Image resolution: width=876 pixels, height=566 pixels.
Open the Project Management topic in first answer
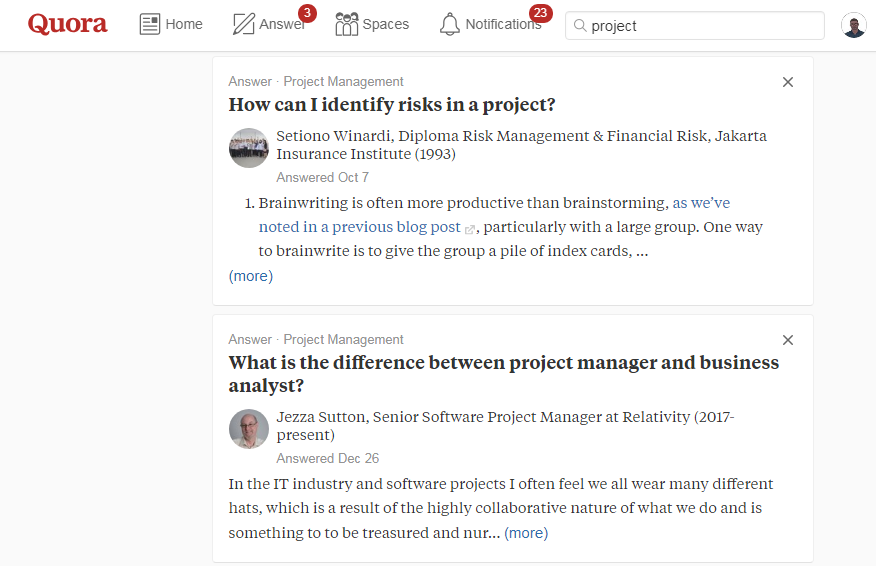(x=343, y=82)
